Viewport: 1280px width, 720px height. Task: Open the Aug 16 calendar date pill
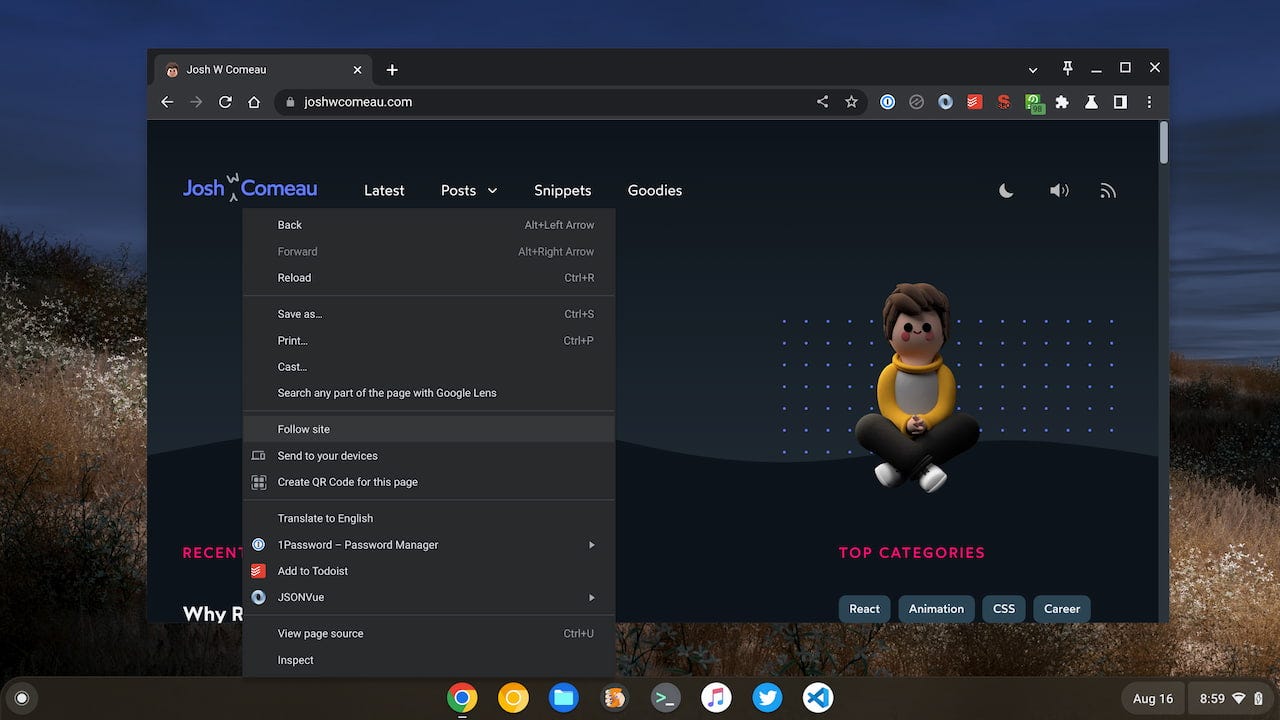coord(1153,699)
